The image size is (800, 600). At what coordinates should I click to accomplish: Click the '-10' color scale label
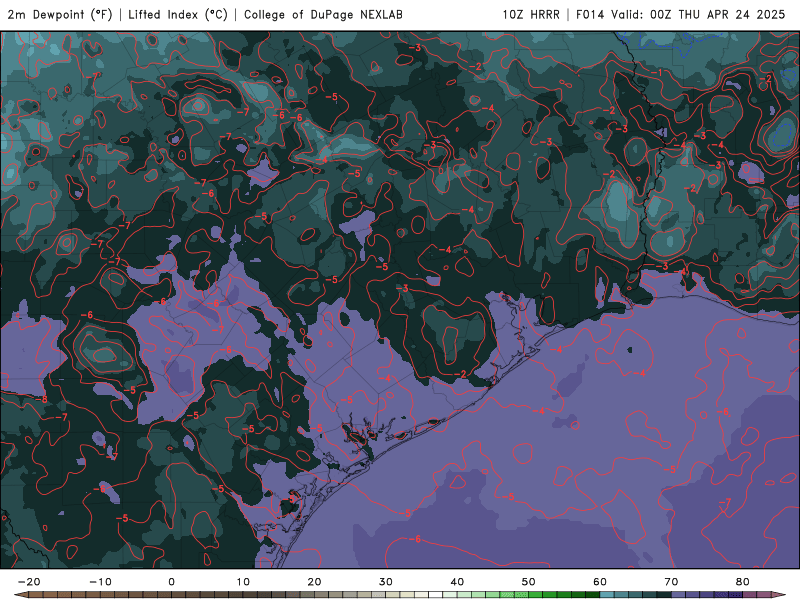tap(100, 582)
